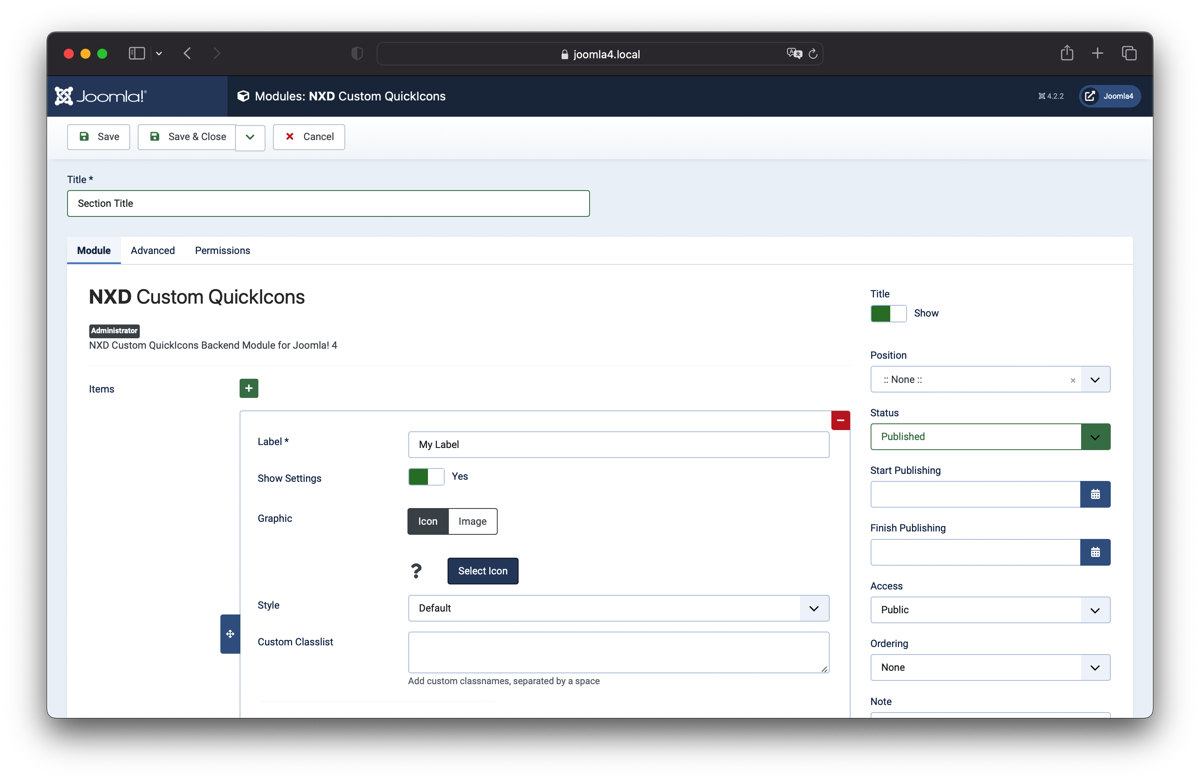Click the Joomla version 4.2.2 indicator
The height and width of the screenshot is (780, 1200).
pos(1051,96)
